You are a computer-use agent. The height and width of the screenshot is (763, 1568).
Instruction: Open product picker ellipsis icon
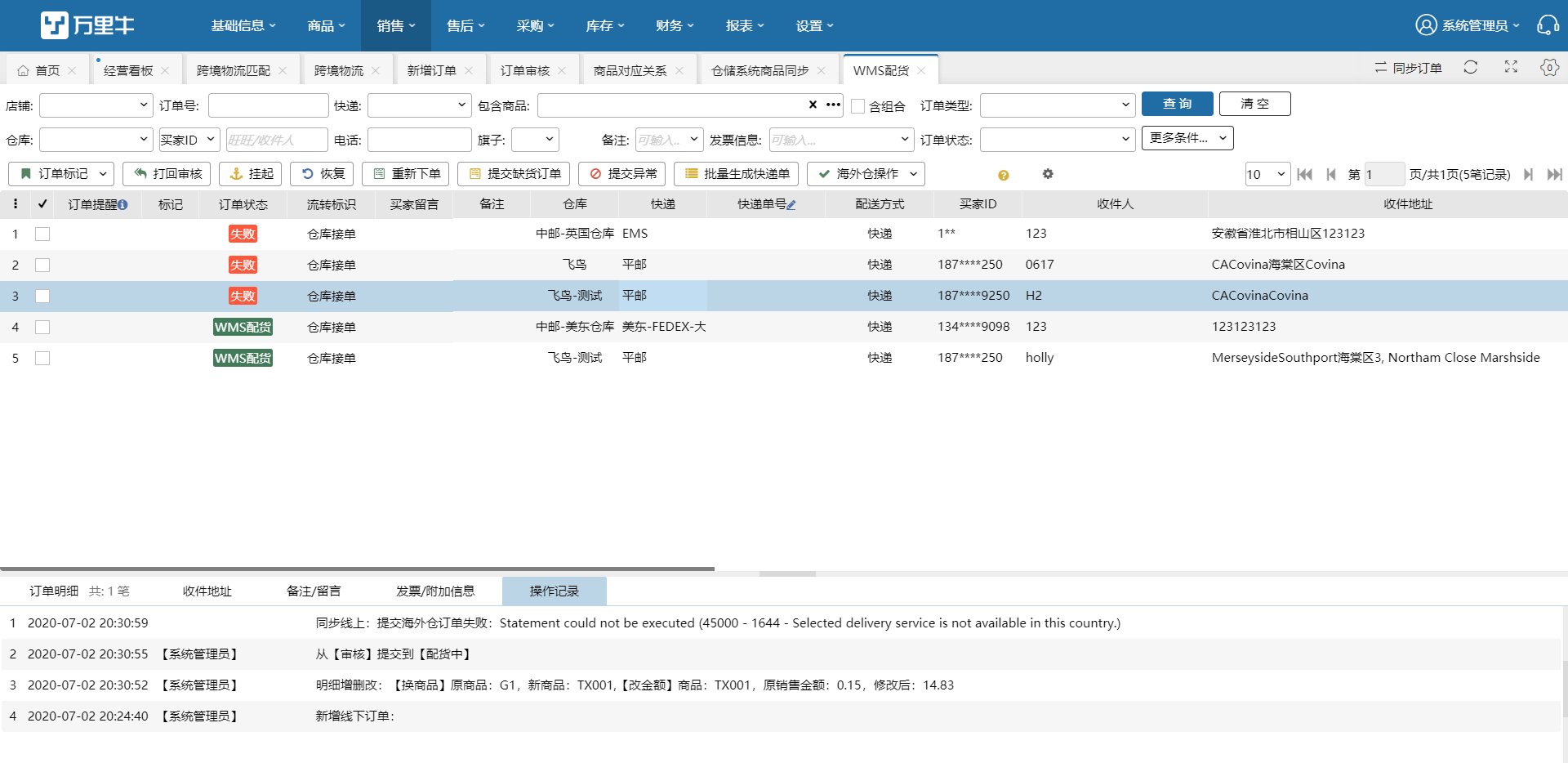coord(833,105)
